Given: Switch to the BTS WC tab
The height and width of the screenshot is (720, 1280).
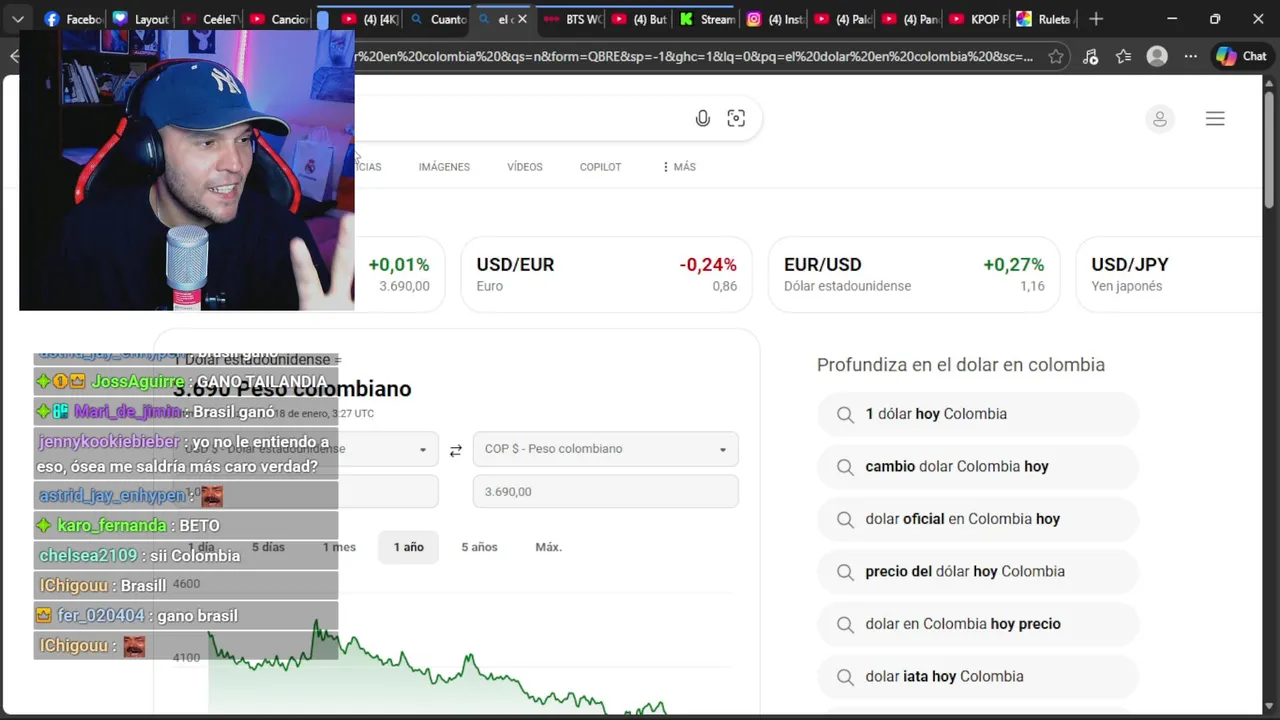Looking at the screenshot, I should (573, 19).
